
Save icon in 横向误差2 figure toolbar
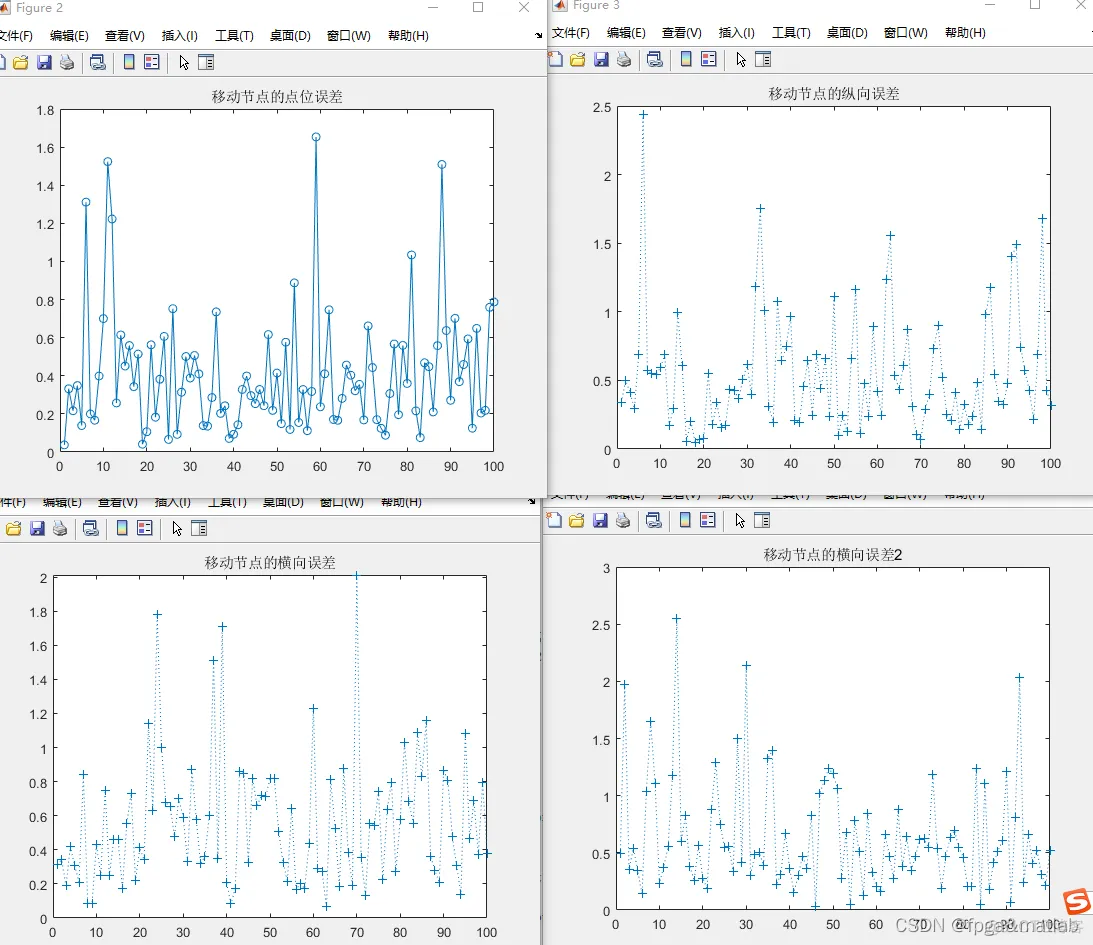(599, 521)
